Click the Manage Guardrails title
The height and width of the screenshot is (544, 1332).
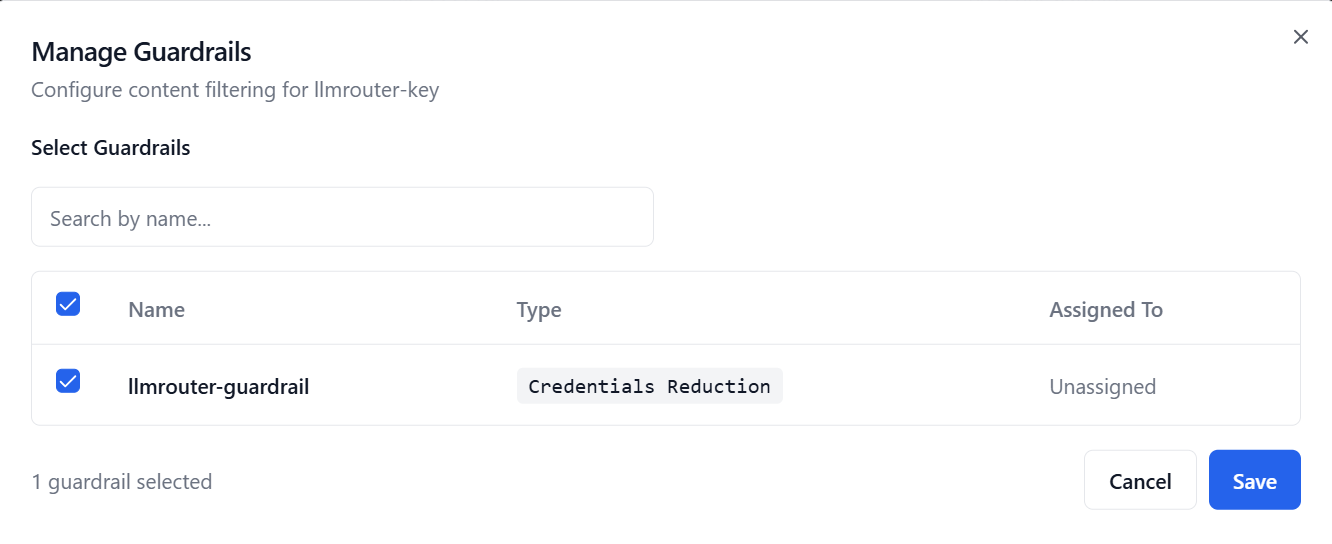tap(141, 51)
